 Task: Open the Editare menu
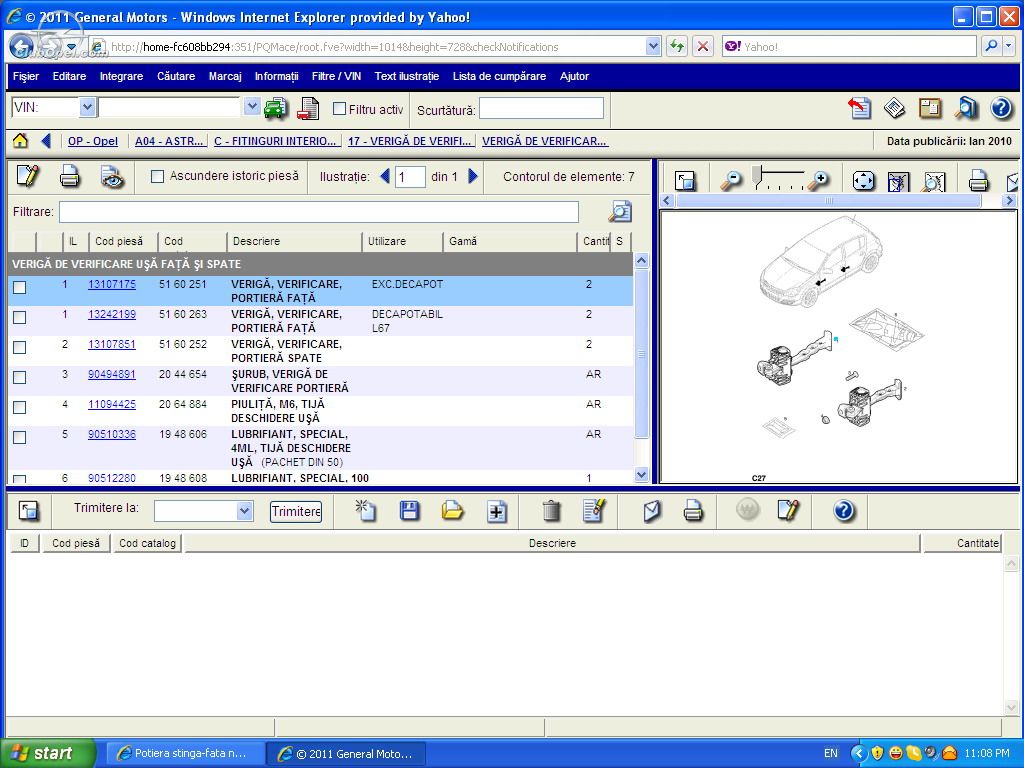(x=69, y=76)
